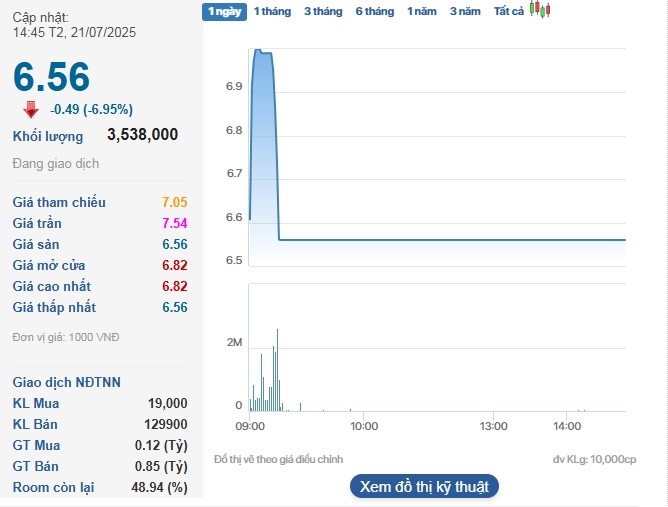
Task: Click the 'Giá trần' ceiling price 7.54
Action: (174, 223)
